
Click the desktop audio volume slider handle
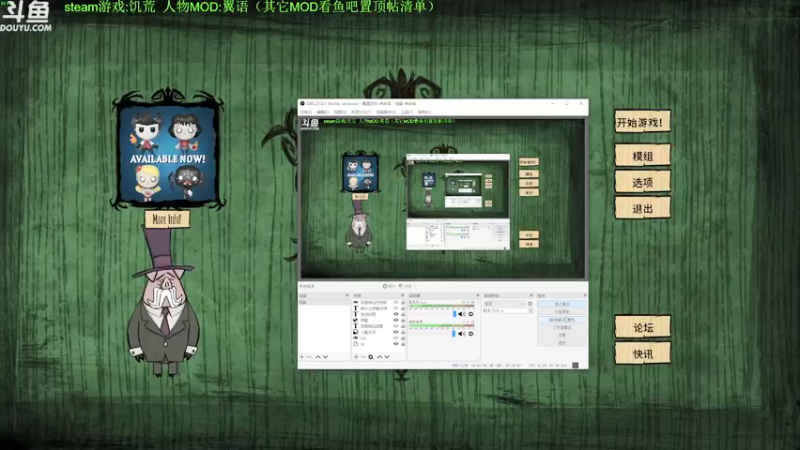pos(454,334)
